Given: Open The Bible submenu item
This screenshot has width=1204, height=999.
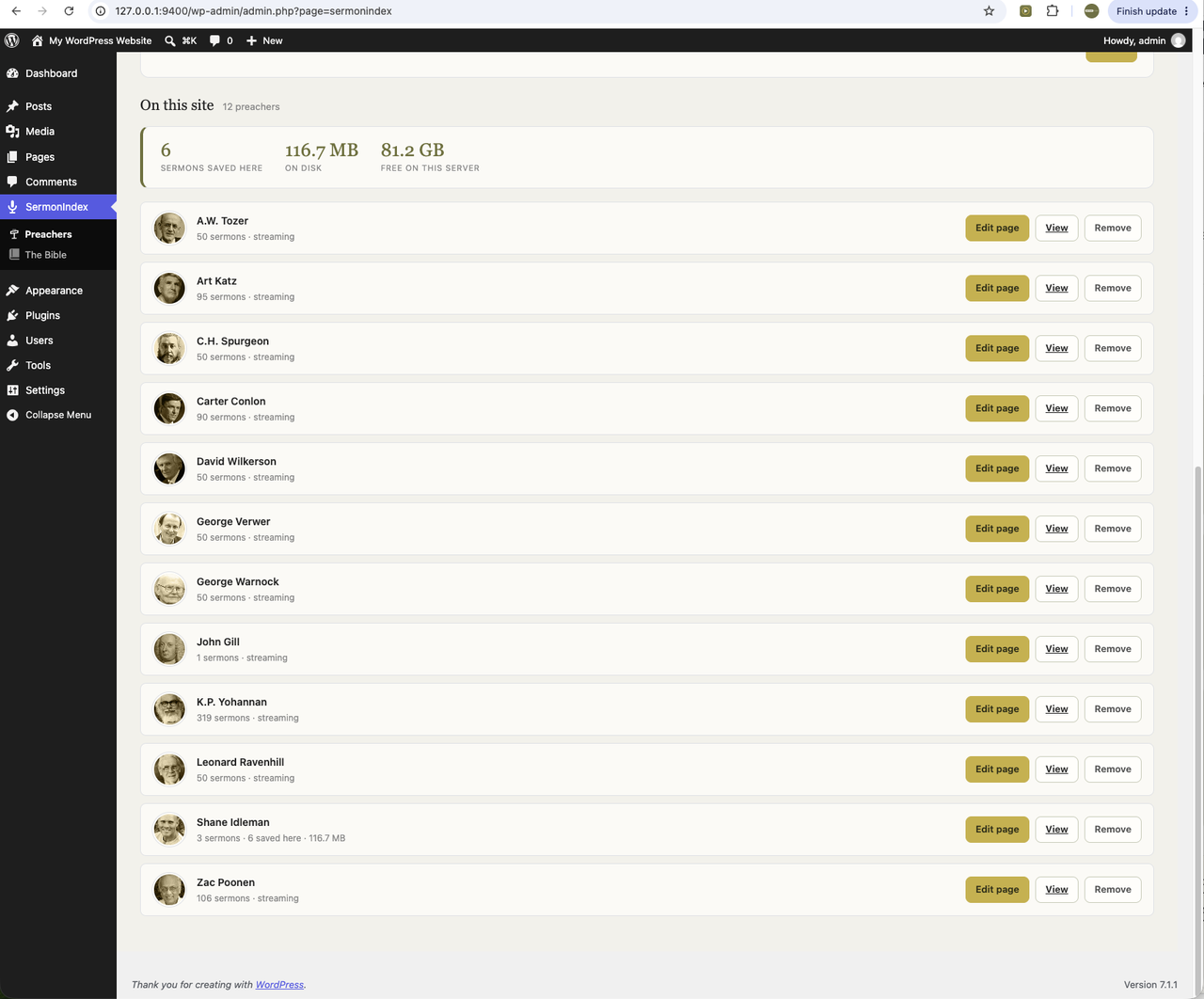Looking at the screenshot, I should pos(45,255).
